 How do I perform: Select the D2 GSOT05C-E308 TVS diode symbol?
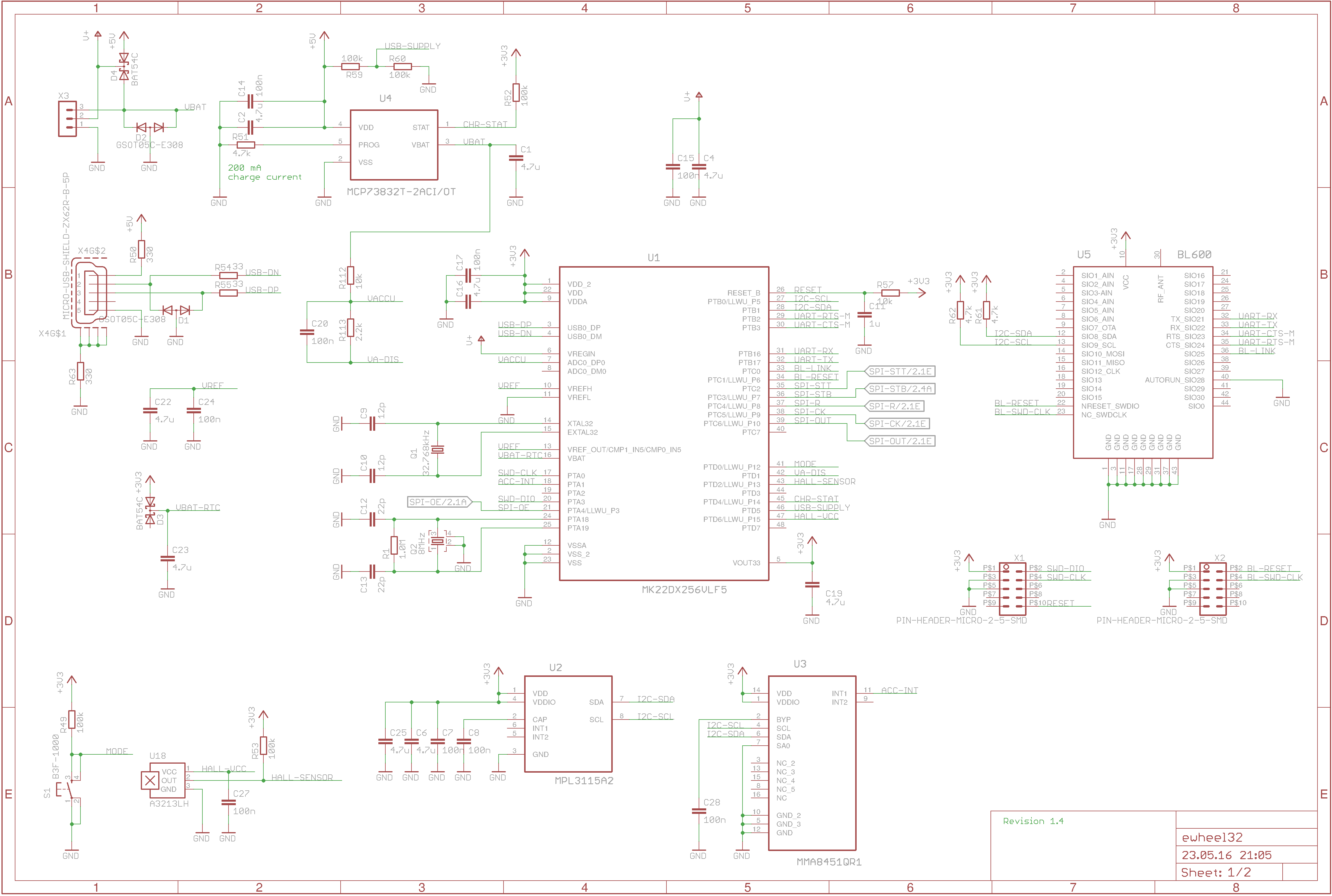150,127
